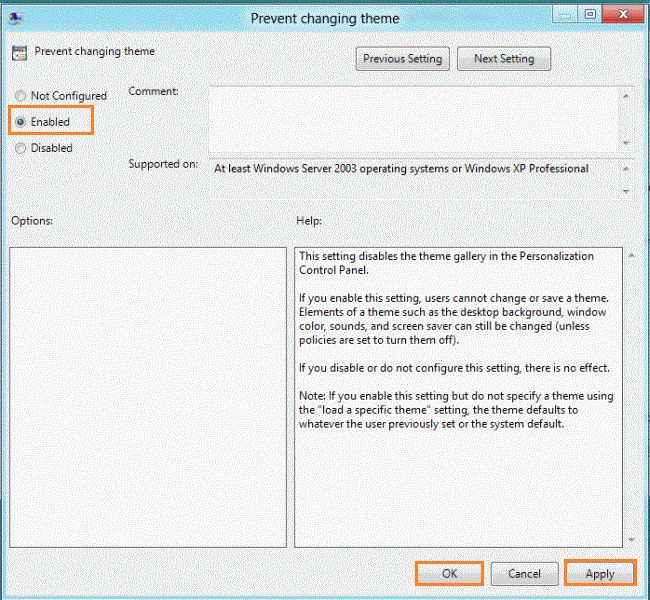Click inside the Comment text box
Screen dimensions: 650x600
414,120
